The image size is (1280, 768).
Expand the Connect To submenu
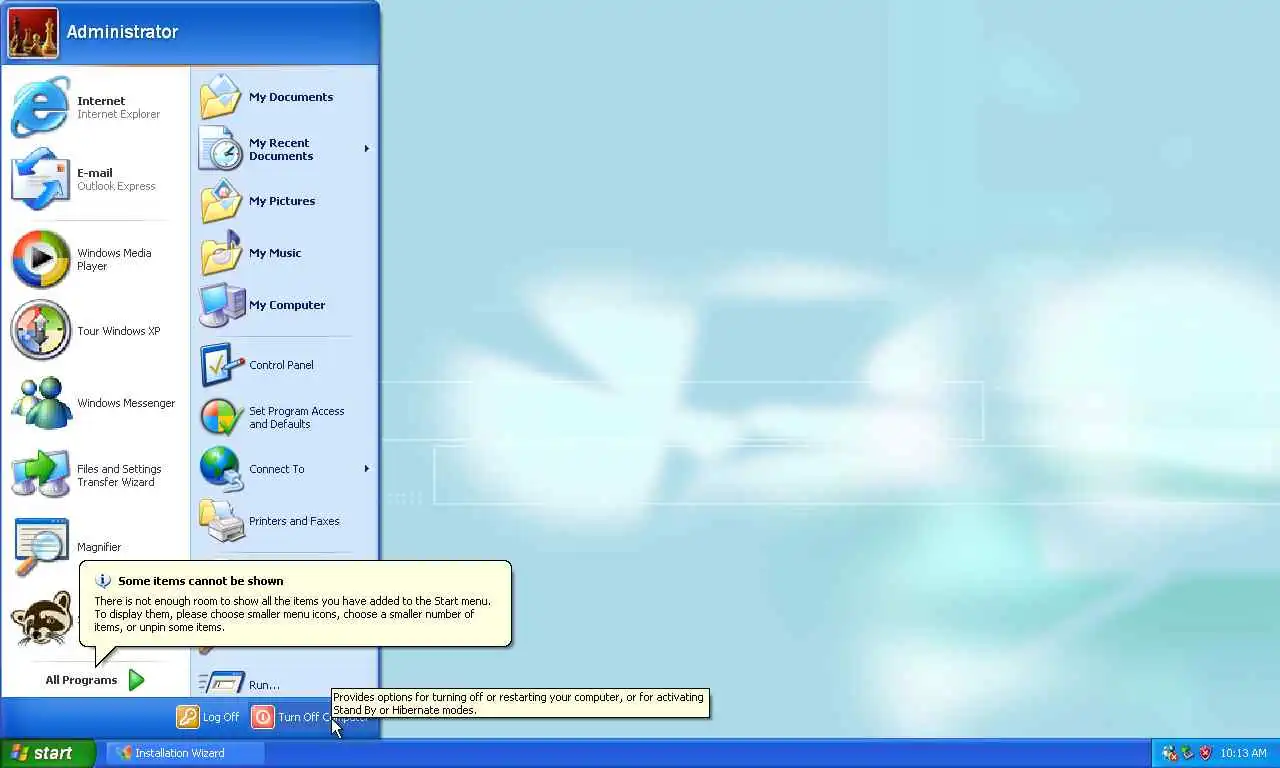366,469
